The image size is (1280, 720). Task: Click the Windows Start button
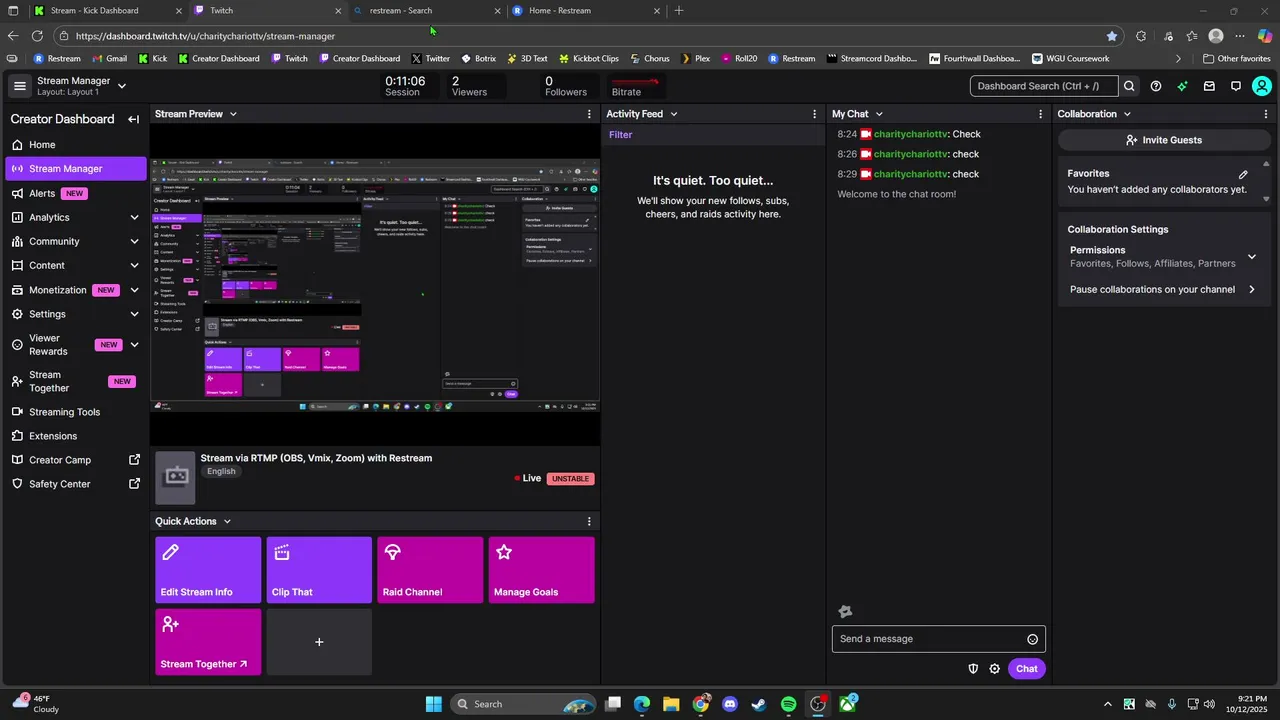tap(434, 704)
